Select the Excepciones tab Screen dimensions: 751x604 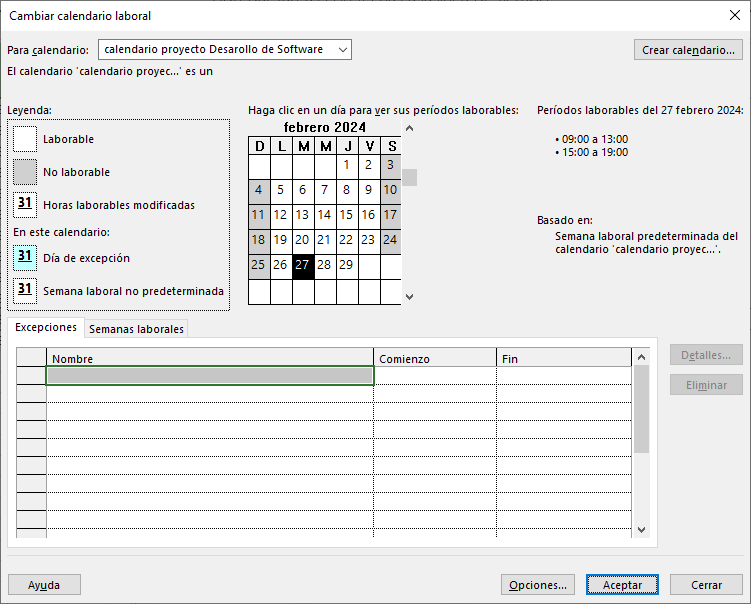(x=46, y=328)
